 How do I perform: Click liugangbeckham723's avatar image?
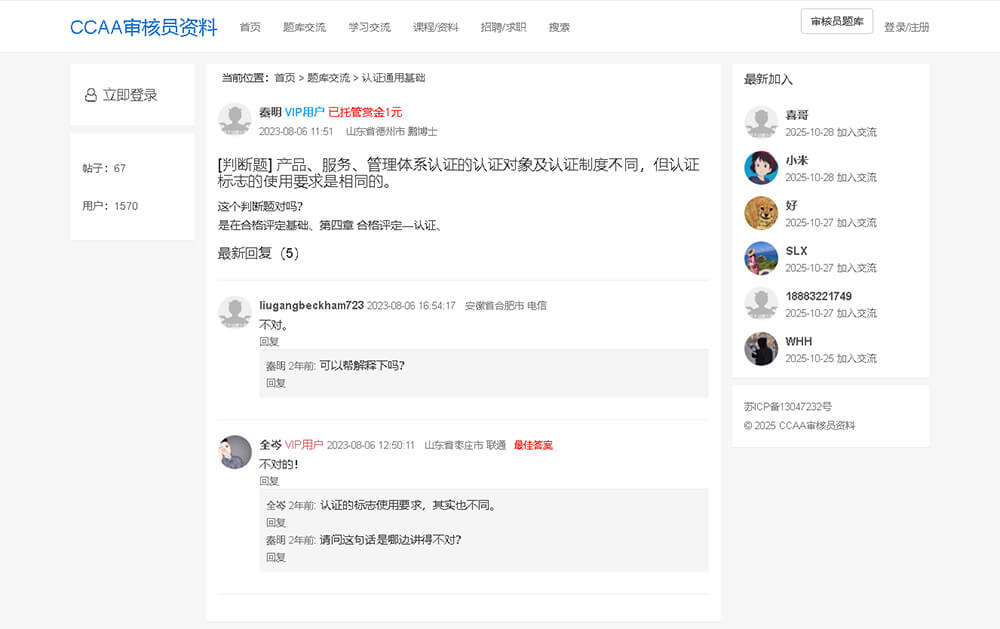coord(234,312)
